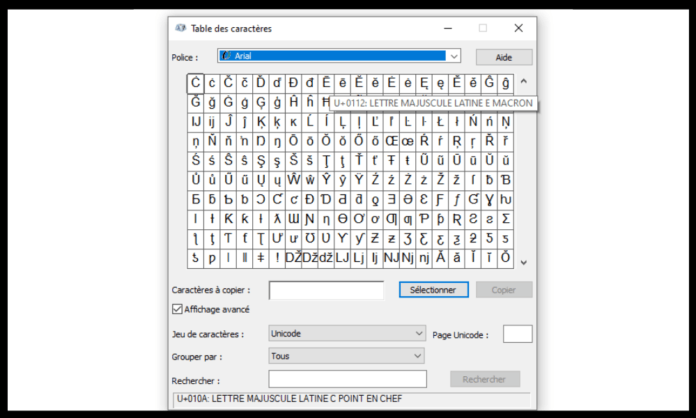Viewport: 696px width, 418px height.
Task: Choose the uppercase NJ digraph cell
Action: (x=392, y=258)
